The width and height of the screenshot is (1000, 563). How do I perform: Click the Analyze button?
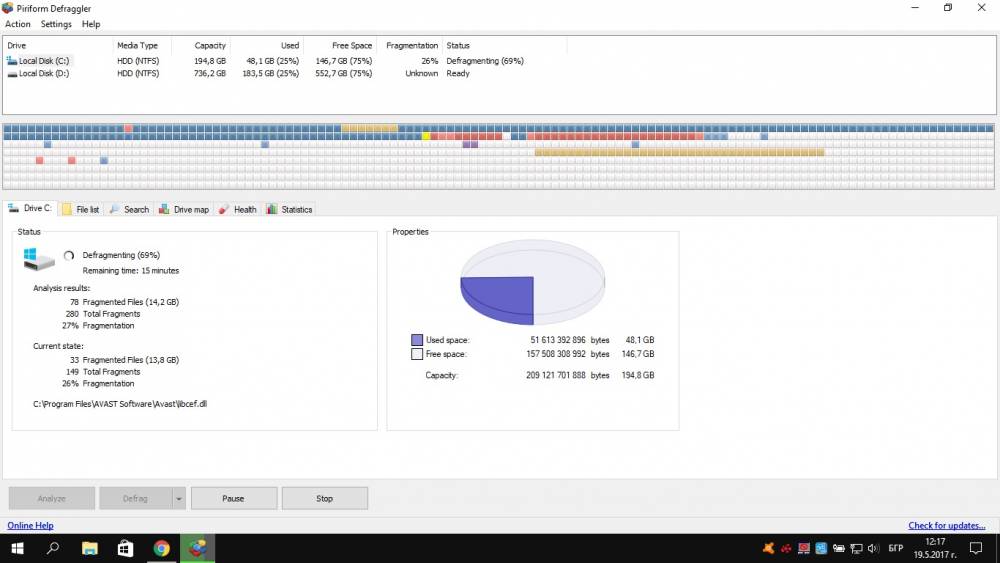(x=52, y=499)
